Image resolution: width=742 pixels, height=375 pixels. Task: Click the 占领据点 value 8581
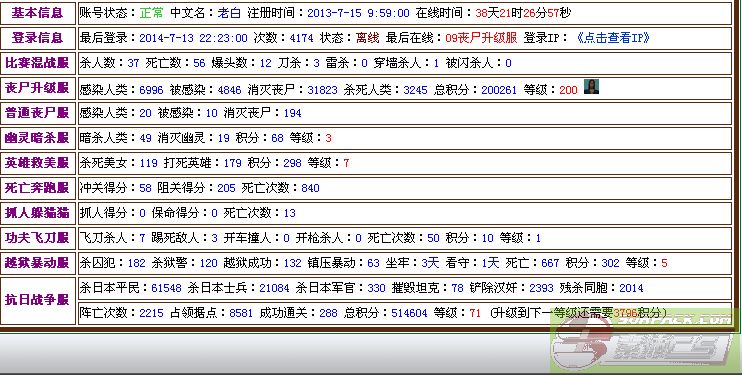pyautogui.click(x=241, y=313)
